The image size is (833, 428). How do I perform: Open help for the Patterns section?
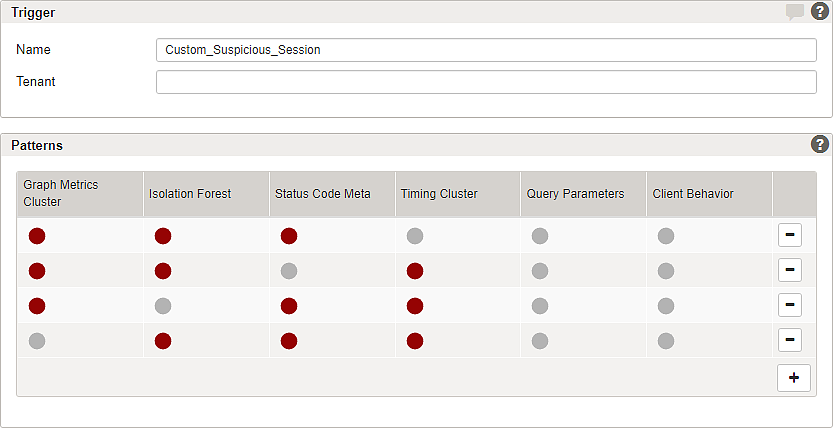coord(819,144)
